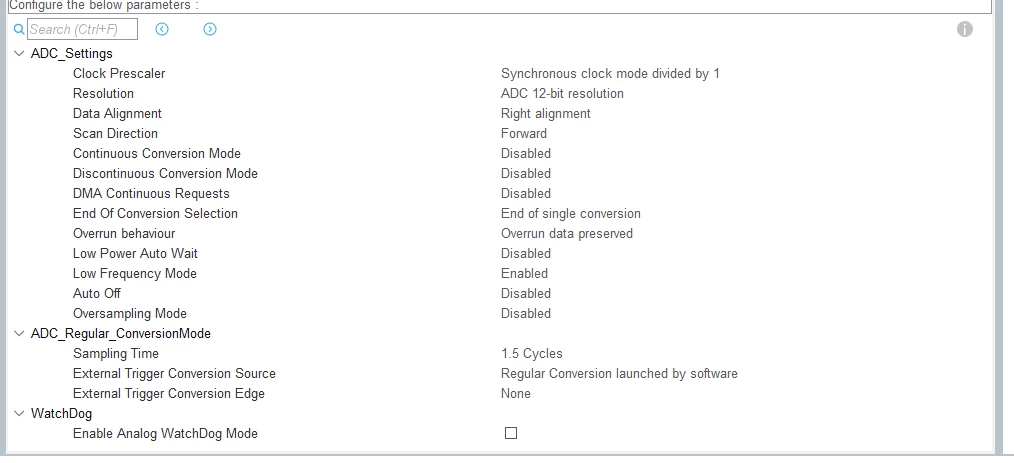Select the DMA Continuous Requests row

tap(499, 193)
